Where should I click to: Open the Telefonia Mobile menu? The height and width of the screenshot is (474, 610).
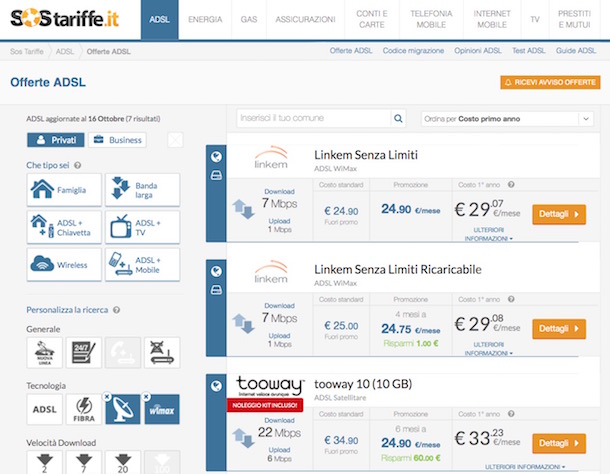pyautogui.click(x=431, y=19)
